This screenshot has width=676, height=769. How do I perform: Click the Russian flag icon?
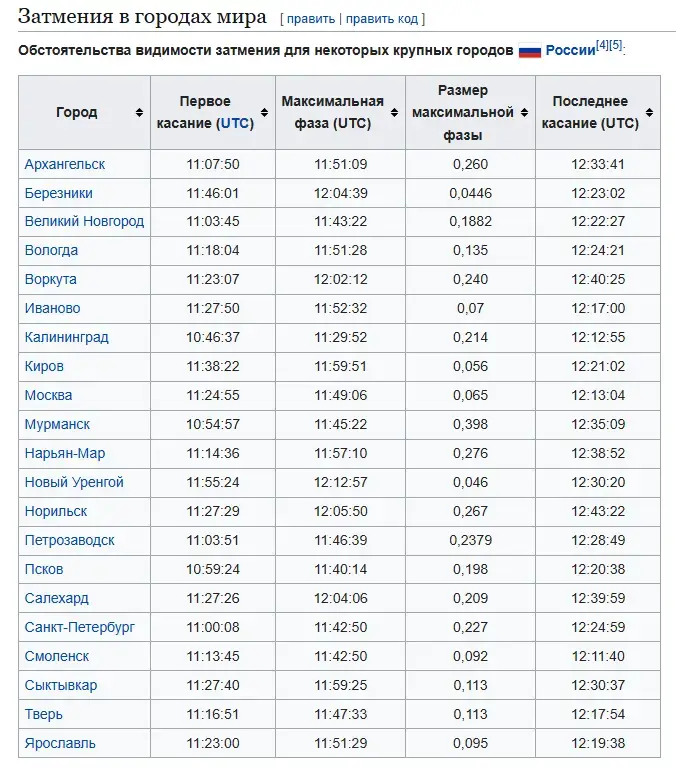(530, 51)
